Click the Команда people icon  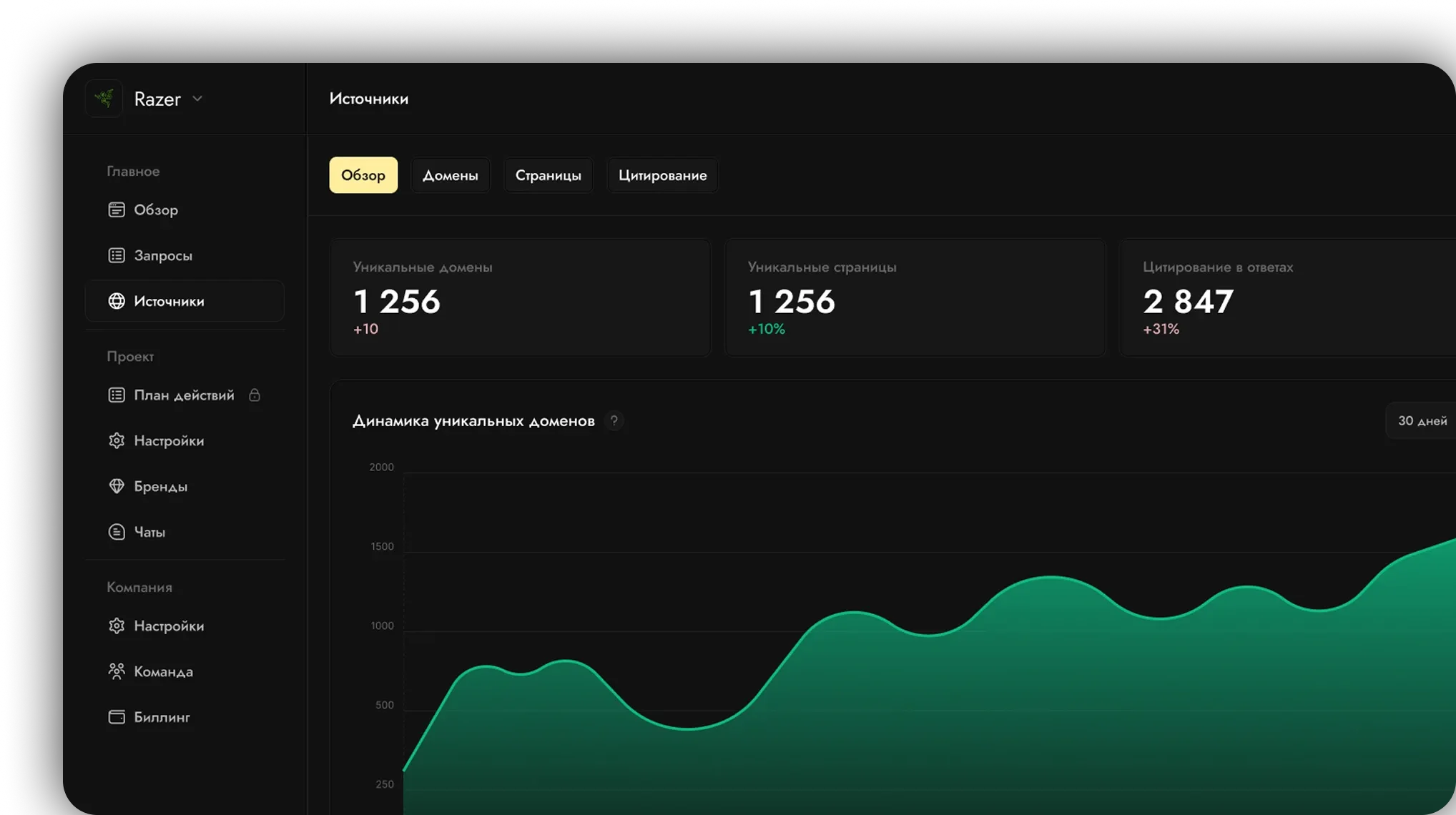click(x=117, y=671)
